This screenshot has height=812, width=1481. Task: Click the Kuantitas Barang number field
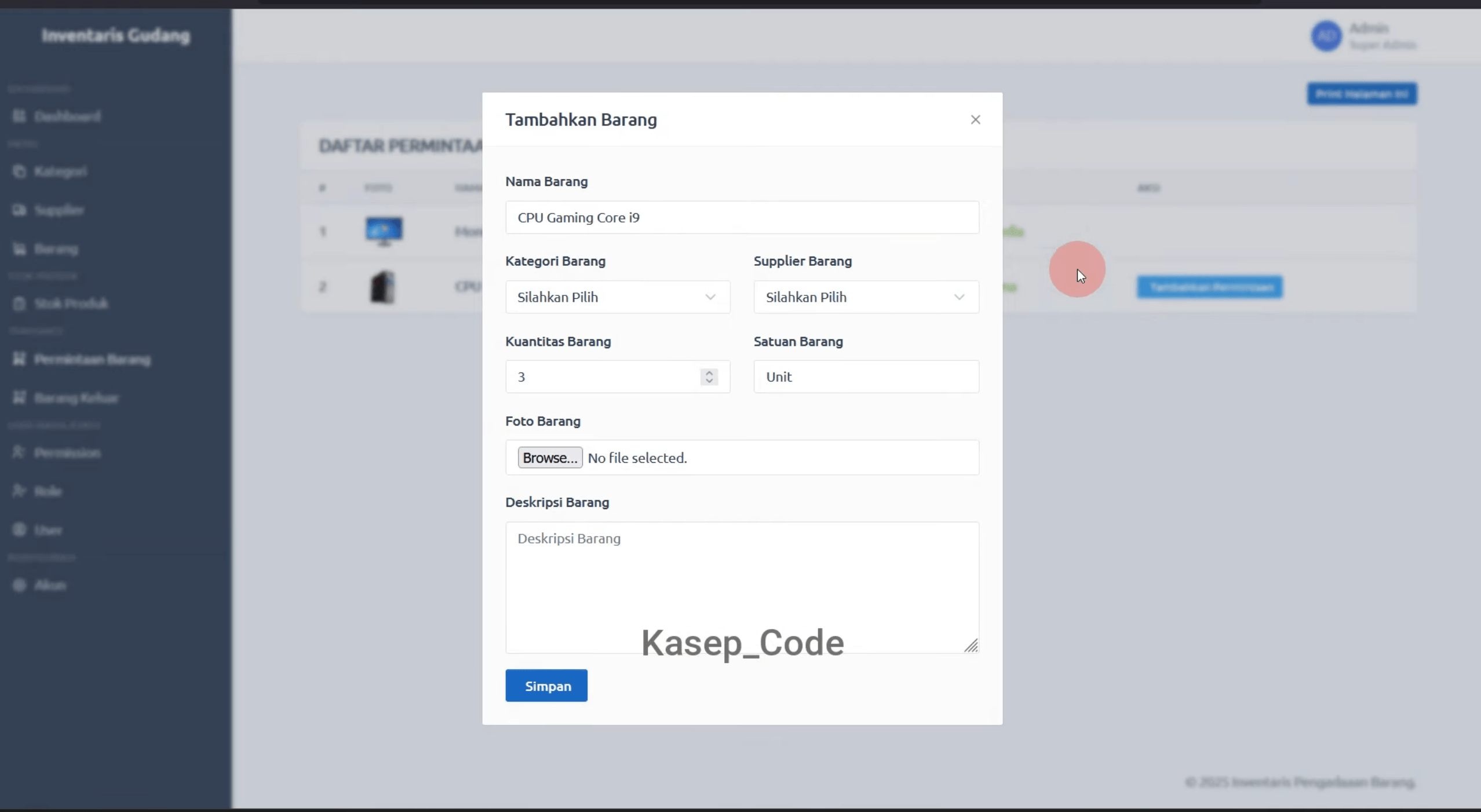click(617, 376)
